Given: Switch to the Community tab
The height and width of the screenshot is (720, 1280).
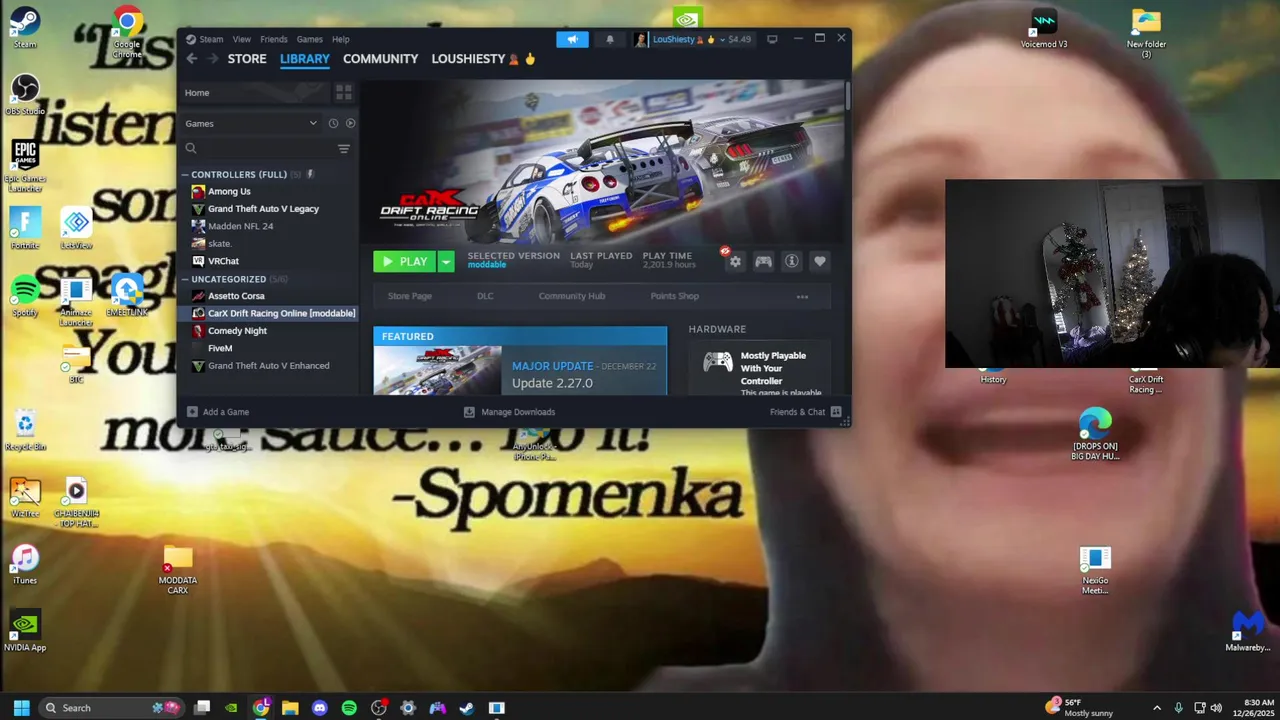Looking at the screenshot, I should point(380,59).
